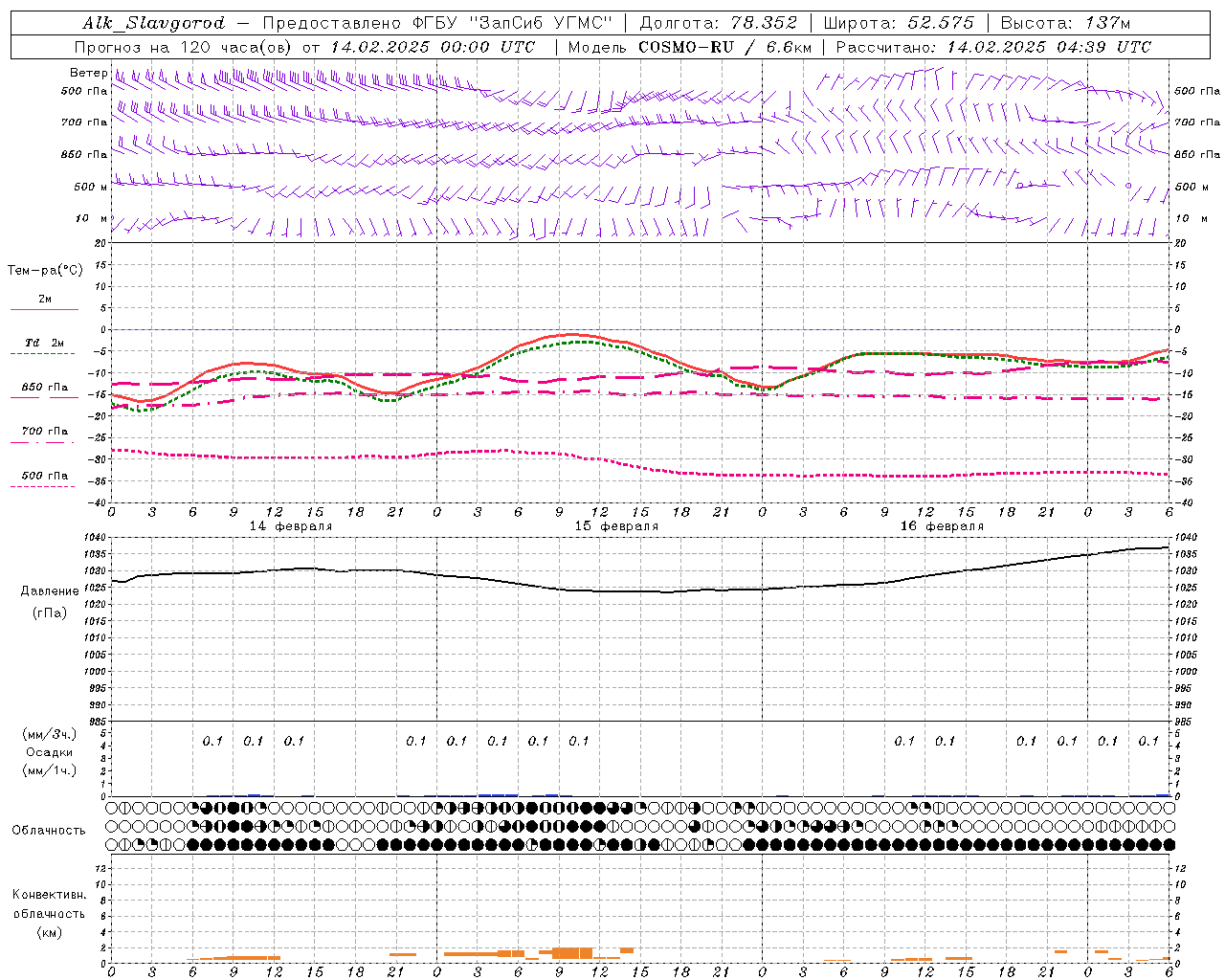This screenshot has width=1225, height=980.
Task: Click the (км) convective cloud unit label
Action: 49,932
